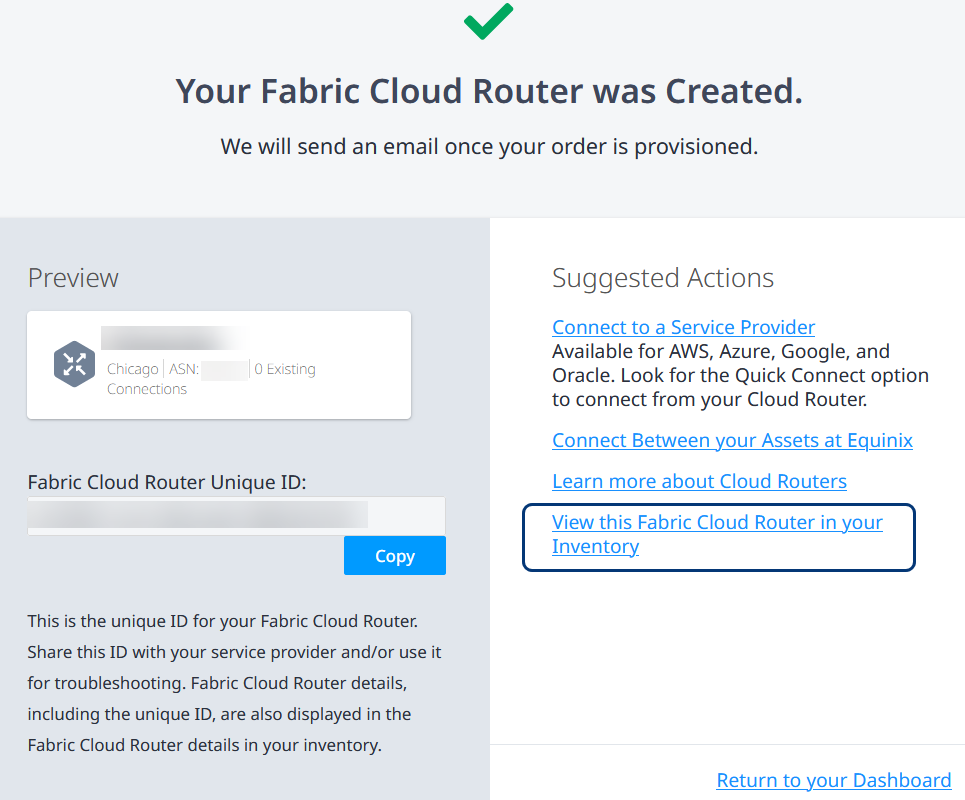Image resolution: width=965 pixels, height=800 pixels.
Task: Click 'Chicago' location text in preview card
Action: (132, 369)
